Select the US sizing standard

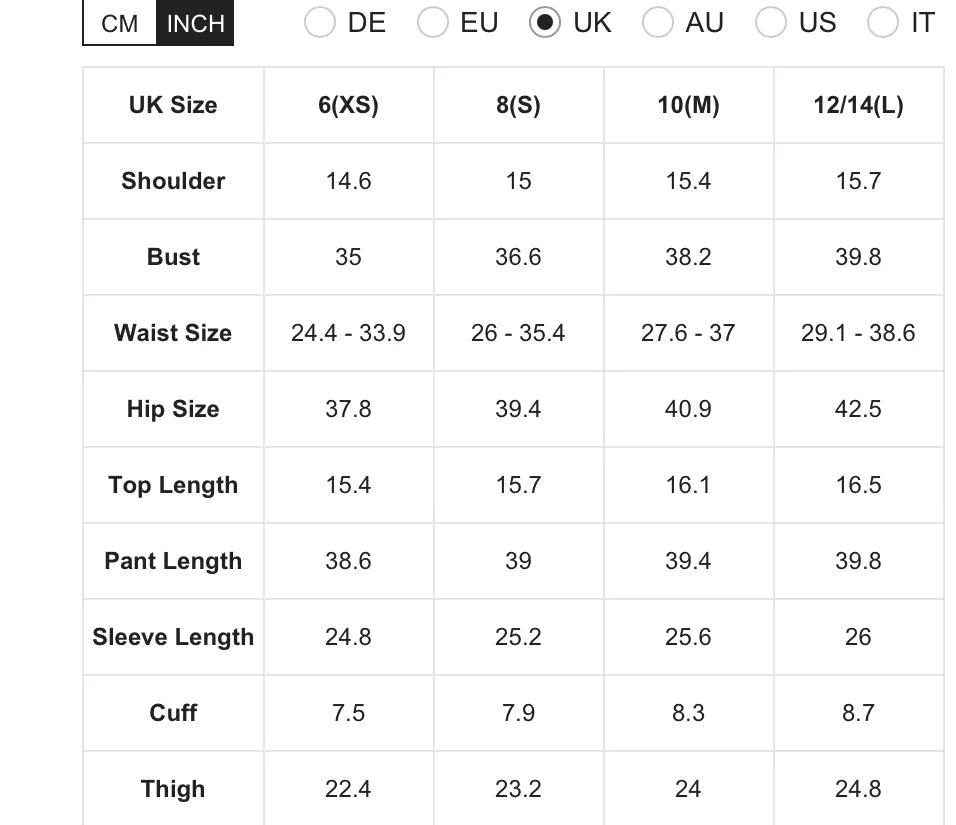coord(771,22)
